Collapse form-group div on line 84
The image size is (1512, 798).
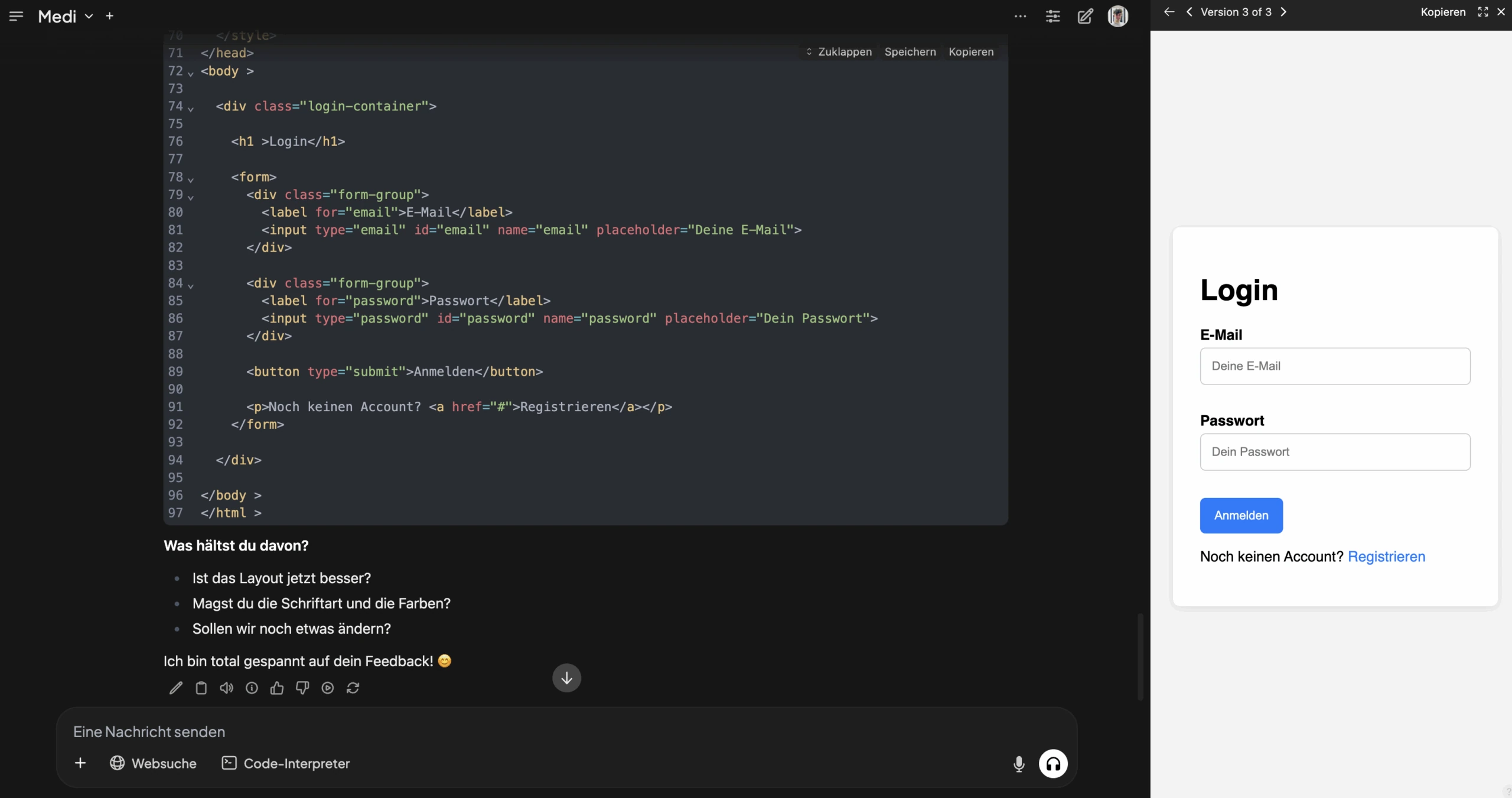click(191, 285)
